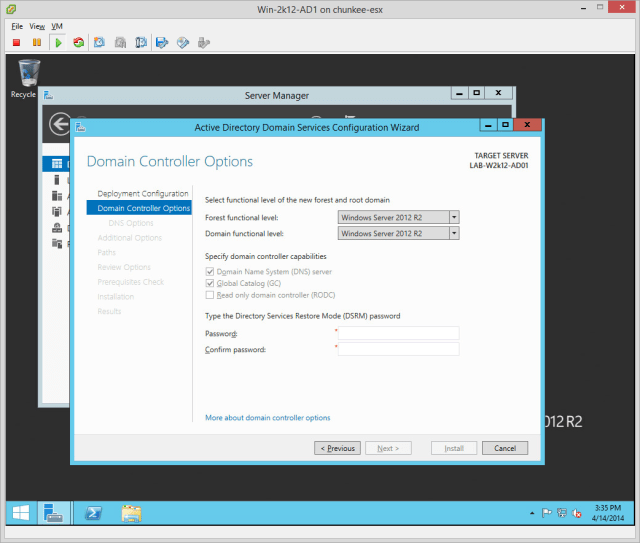The height and width of the screenshot is (543, 640).
Task: Maximize the AD DS Configuration Wizard
Action: coord(505,125)
